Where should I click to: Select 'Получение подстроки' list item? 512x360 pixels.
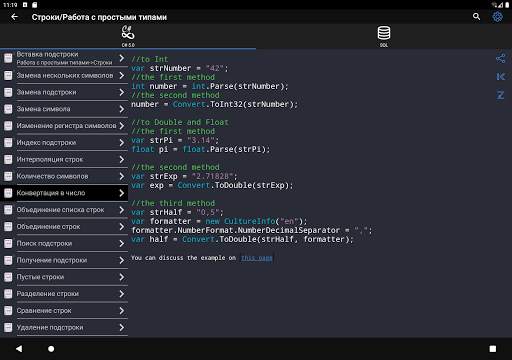[x=64, y=260]
